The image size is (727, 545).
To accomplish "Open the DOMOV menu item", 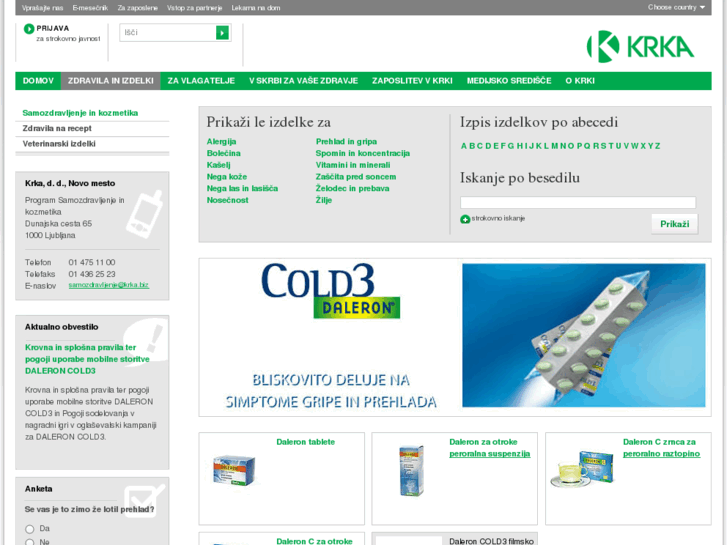I will pos(38,81).
